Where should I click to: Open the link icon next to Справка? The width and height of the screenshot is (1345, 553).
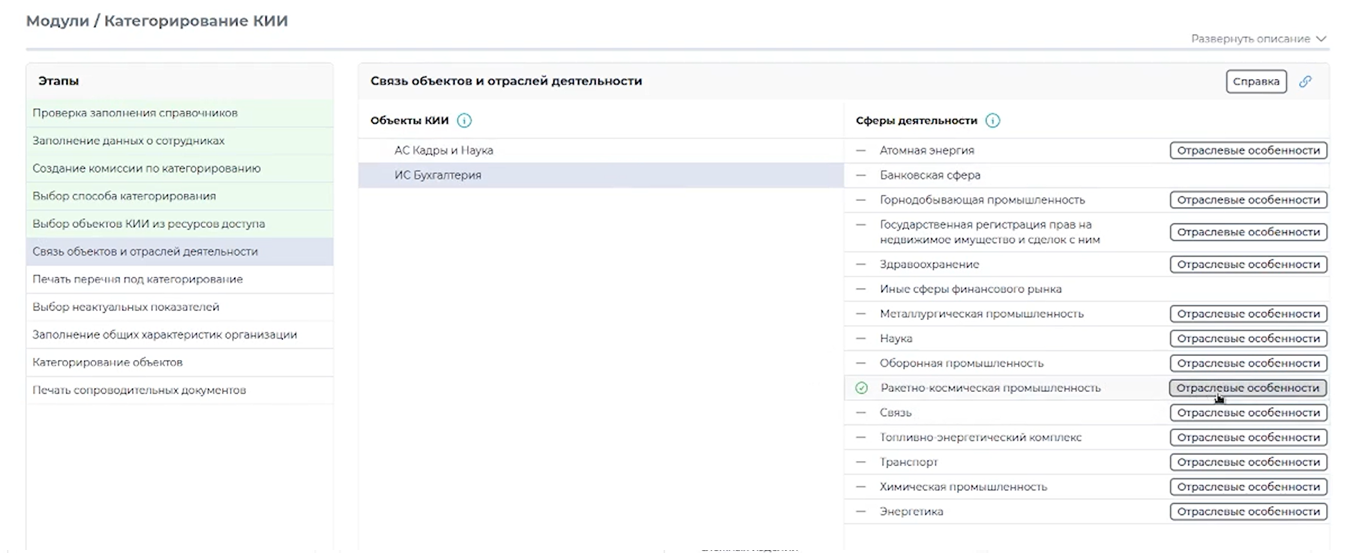(1305, 82)
